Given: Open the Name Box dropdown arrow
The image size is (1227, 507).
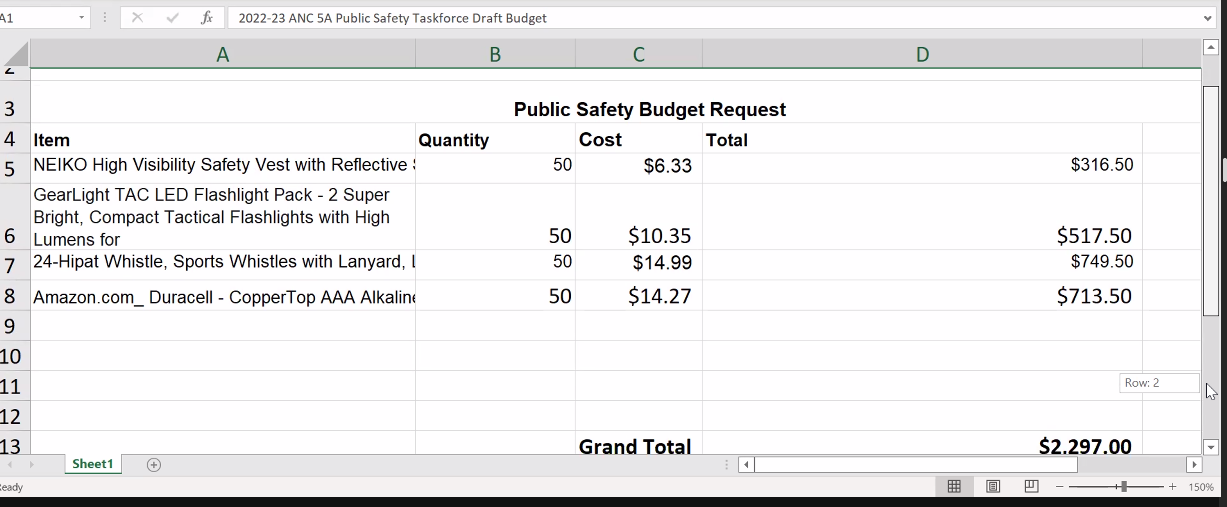Looking at the screenshot, I should [x=81, y=18].
